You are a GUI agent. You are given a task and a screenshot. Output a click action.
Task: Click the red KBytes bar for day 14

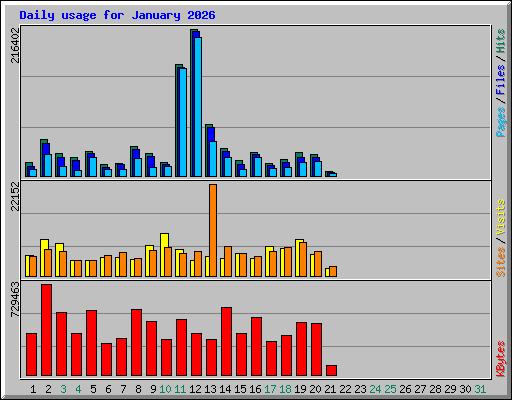(227, 342)
